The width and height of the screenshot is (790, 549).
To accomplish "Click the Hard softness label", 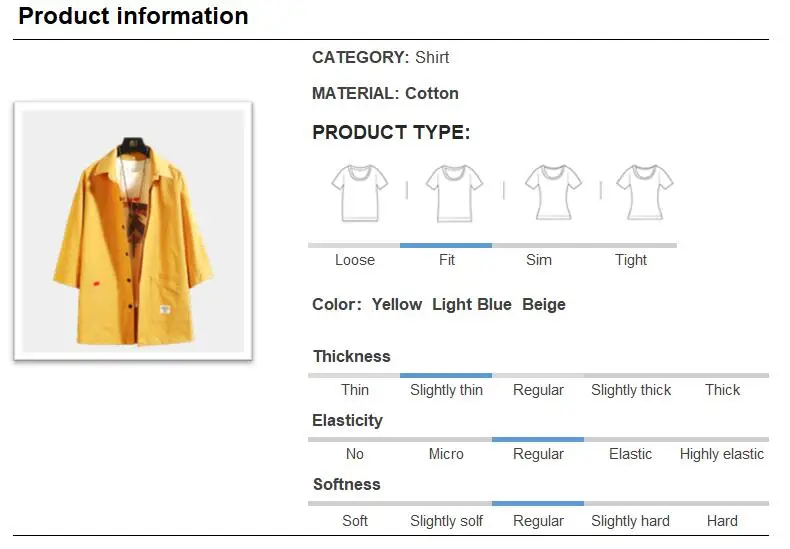I will click(x=722, y=521).
